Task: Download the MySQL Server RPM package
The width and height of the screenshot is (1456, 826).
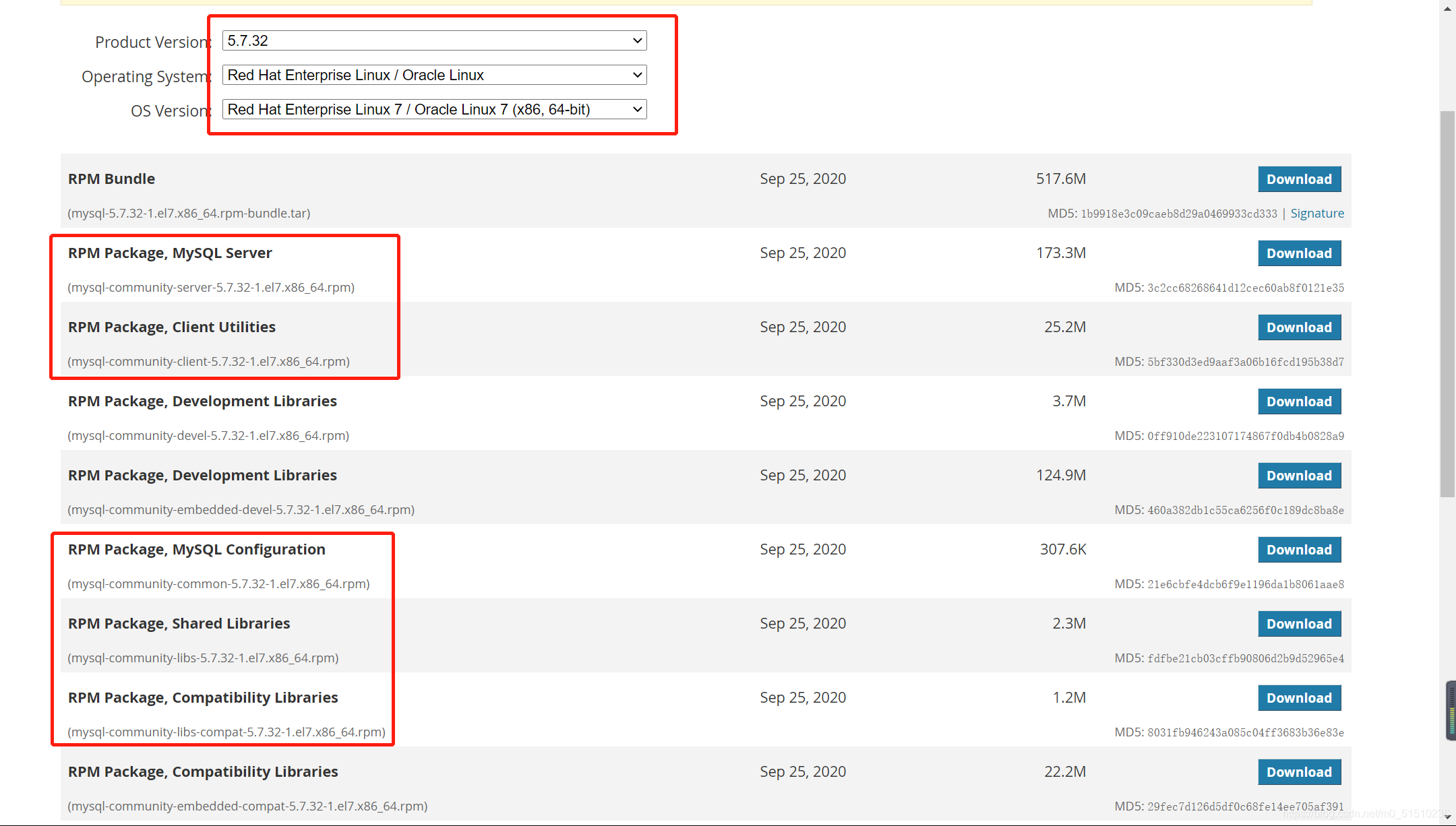Action: click(1299, 253)
